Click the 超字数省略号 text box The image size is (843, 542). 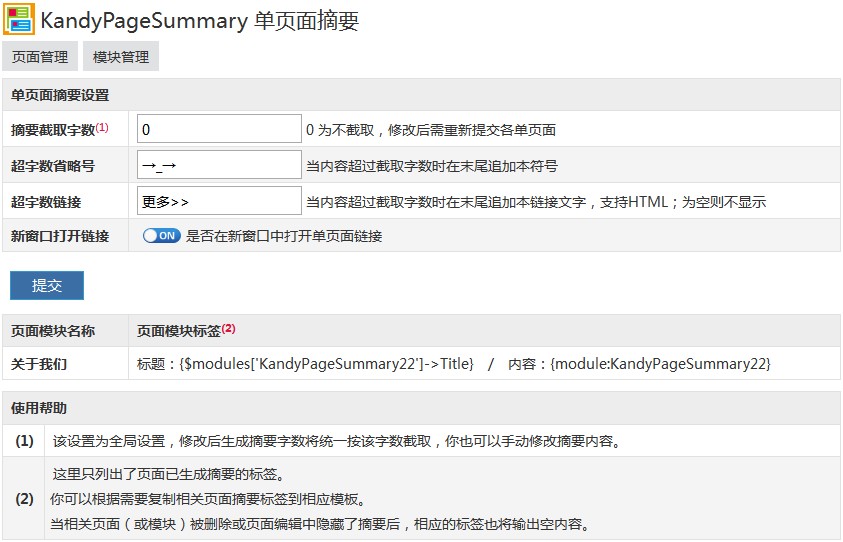tap(219, 165)
